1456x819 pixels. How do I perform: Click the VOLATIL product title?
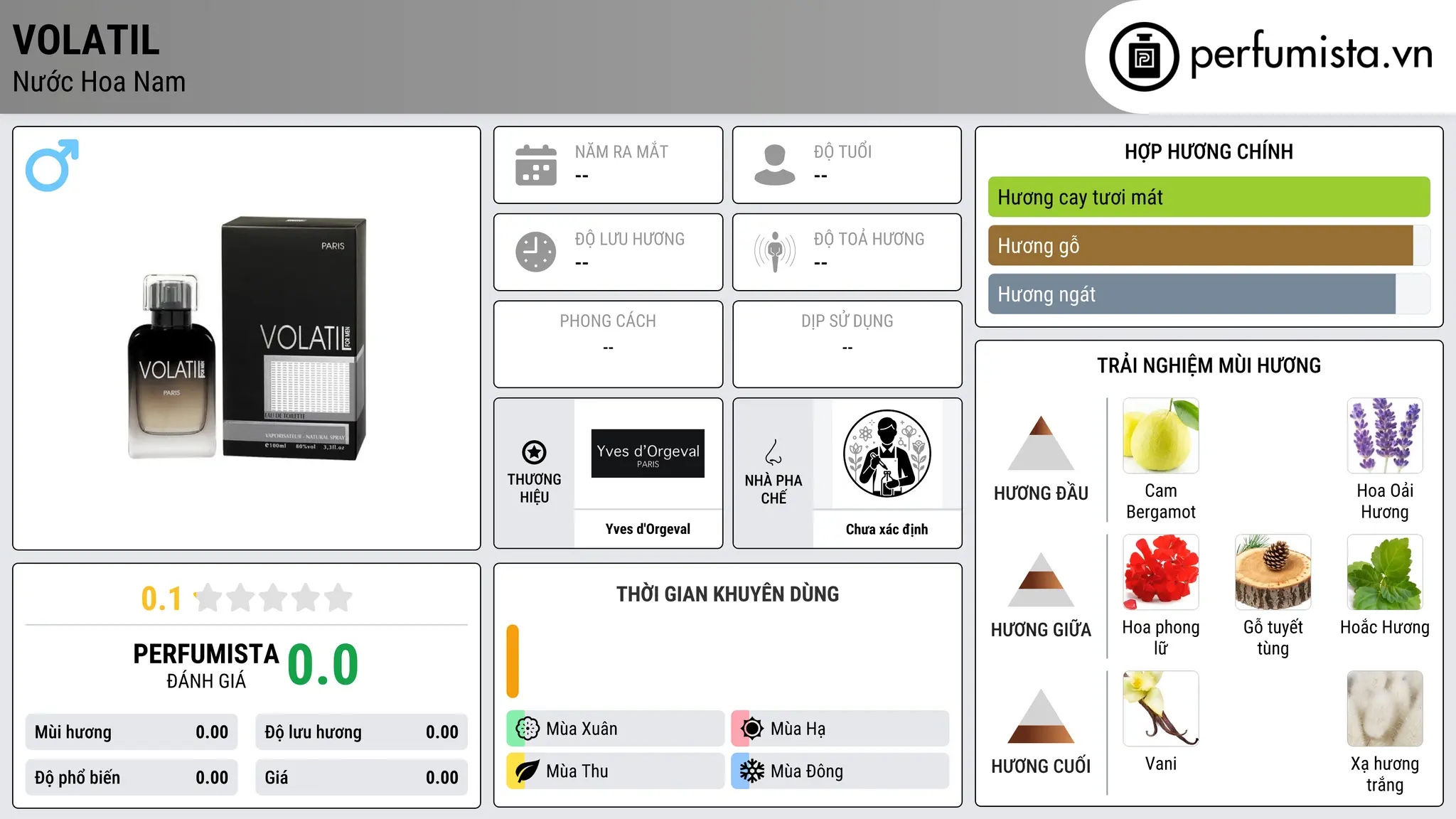pos(86,40)
